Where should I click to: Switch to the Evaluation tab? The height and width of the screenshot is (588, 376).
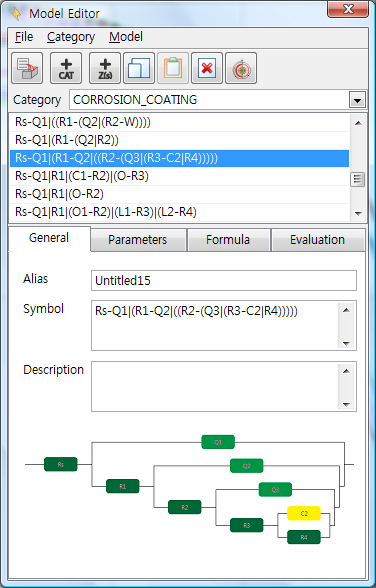click(x=318, y=240)
